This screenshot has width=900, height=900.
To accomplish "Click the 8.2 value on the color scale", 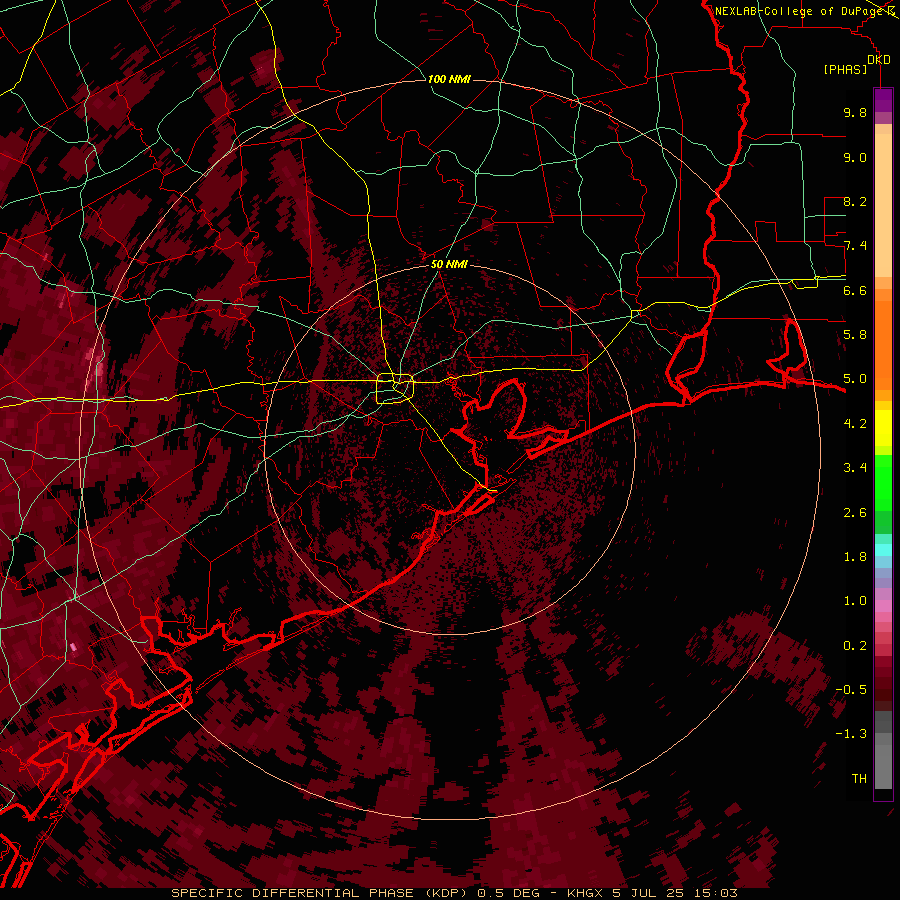I will (x=855, y=201).
